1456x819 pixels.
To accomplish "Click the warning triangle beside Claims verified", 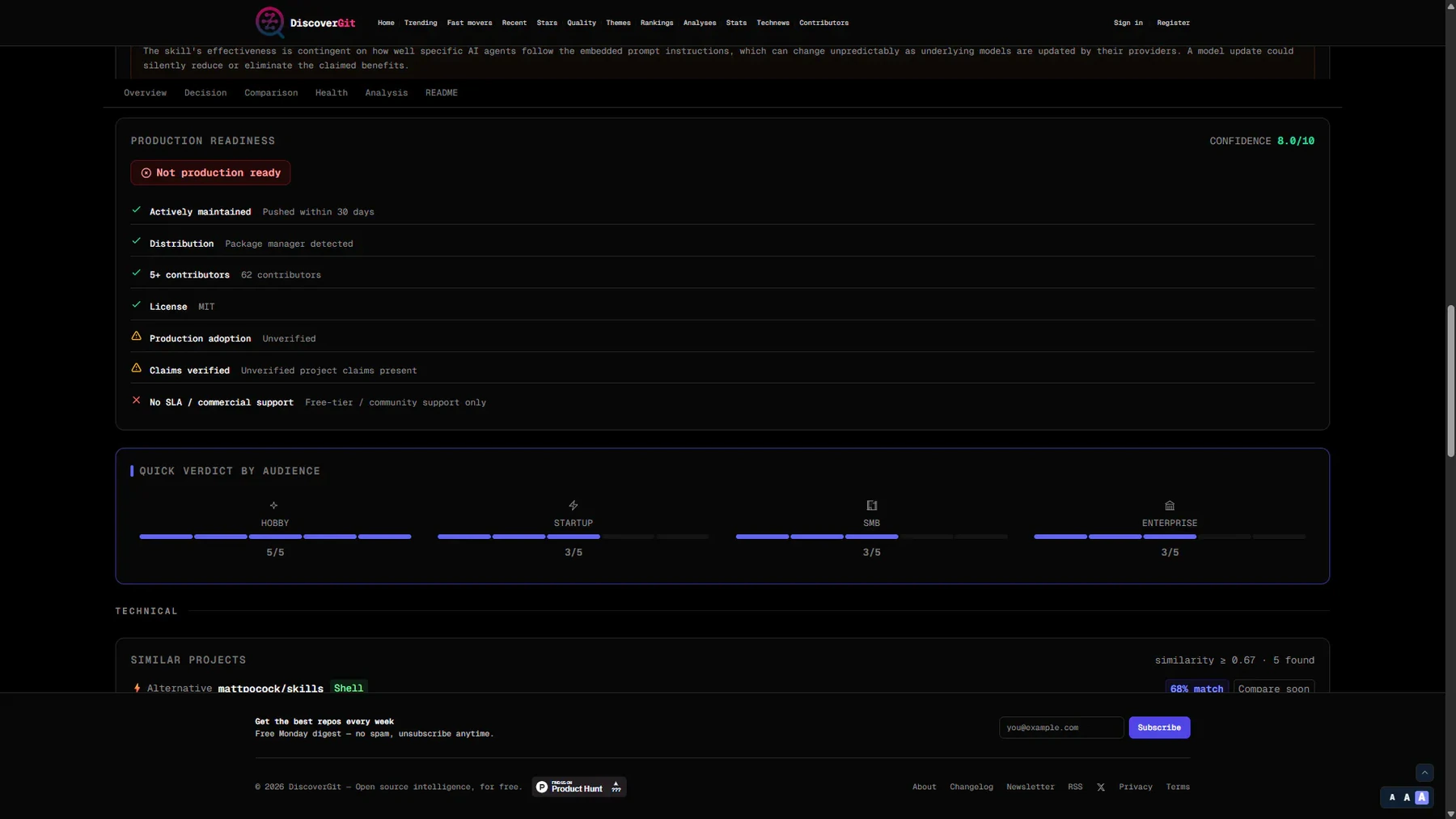I will [136, 368].
